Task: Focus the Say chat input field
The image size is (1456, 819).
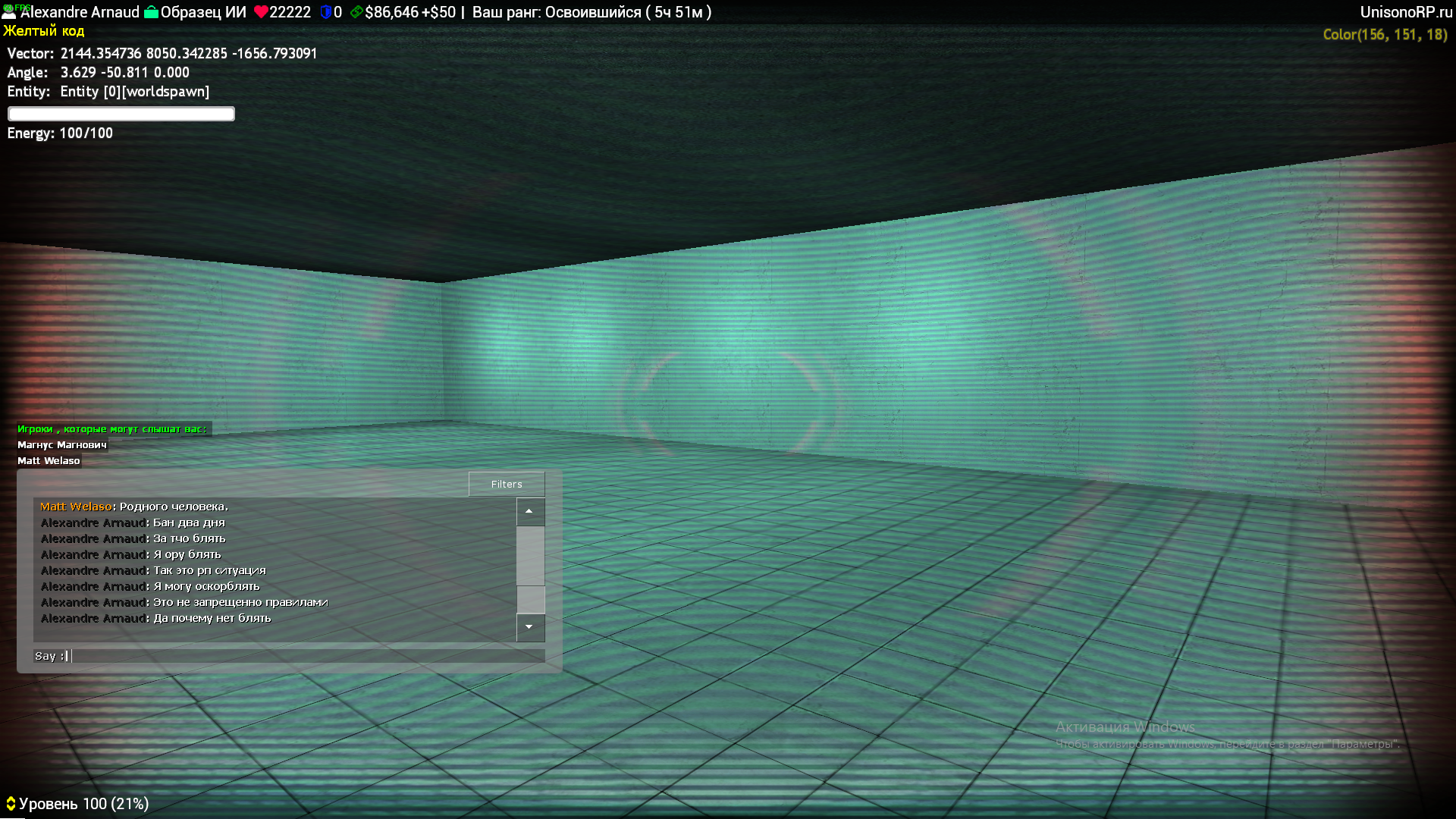Action: [x=303, y=656]
